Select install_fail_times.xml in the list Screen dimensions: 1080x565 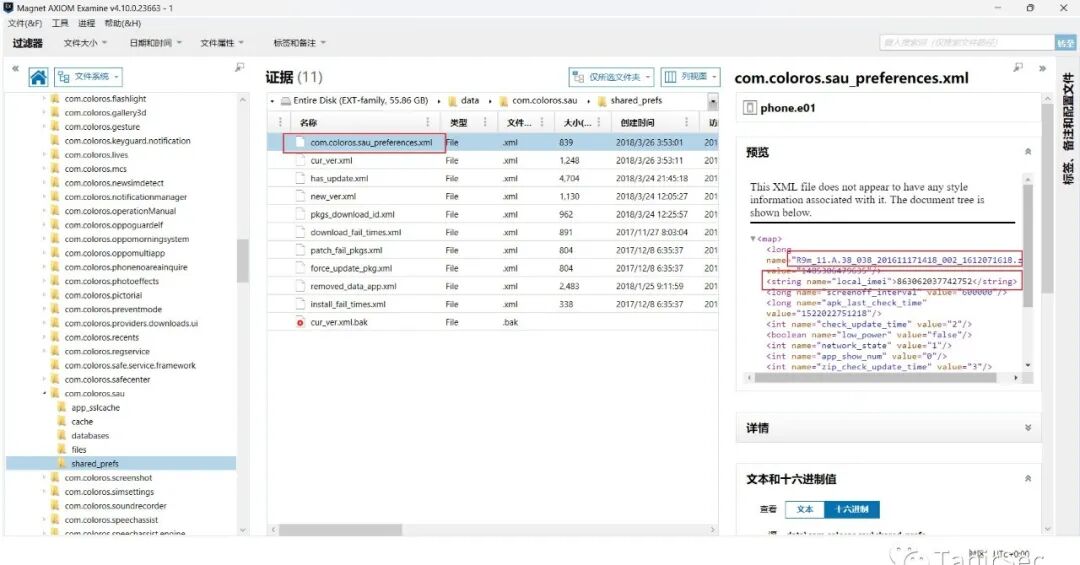[x=492, y=304]
